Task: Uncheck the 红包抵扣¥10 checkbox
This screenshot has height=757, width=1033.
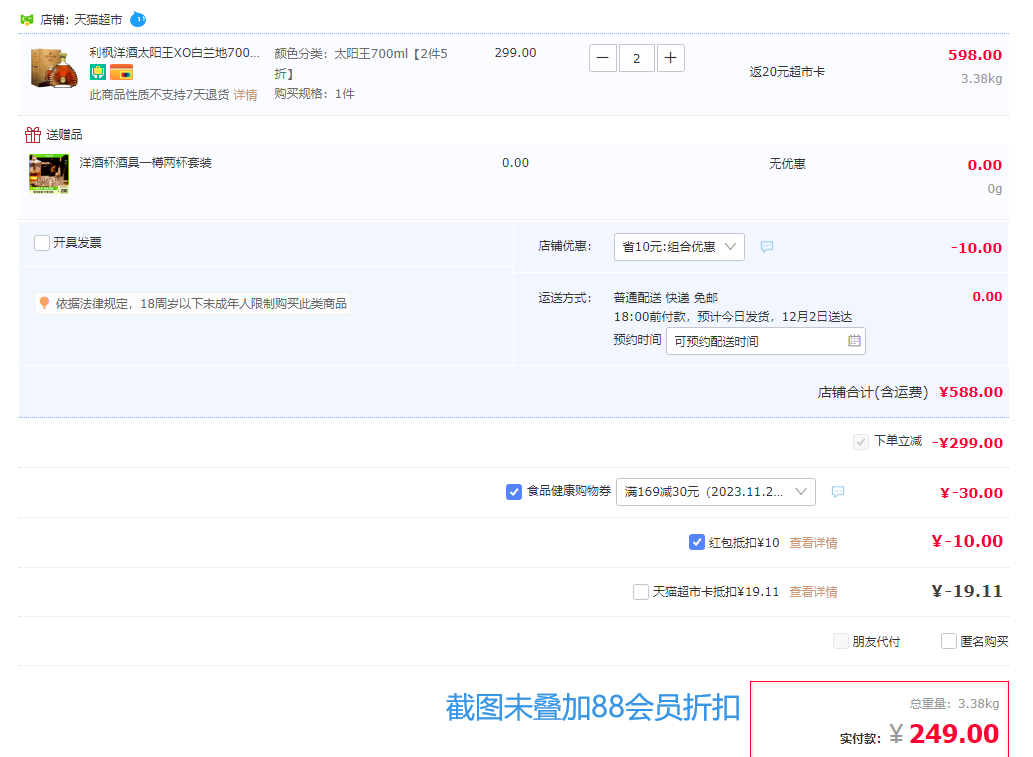Action: click(x=697, y=542)
